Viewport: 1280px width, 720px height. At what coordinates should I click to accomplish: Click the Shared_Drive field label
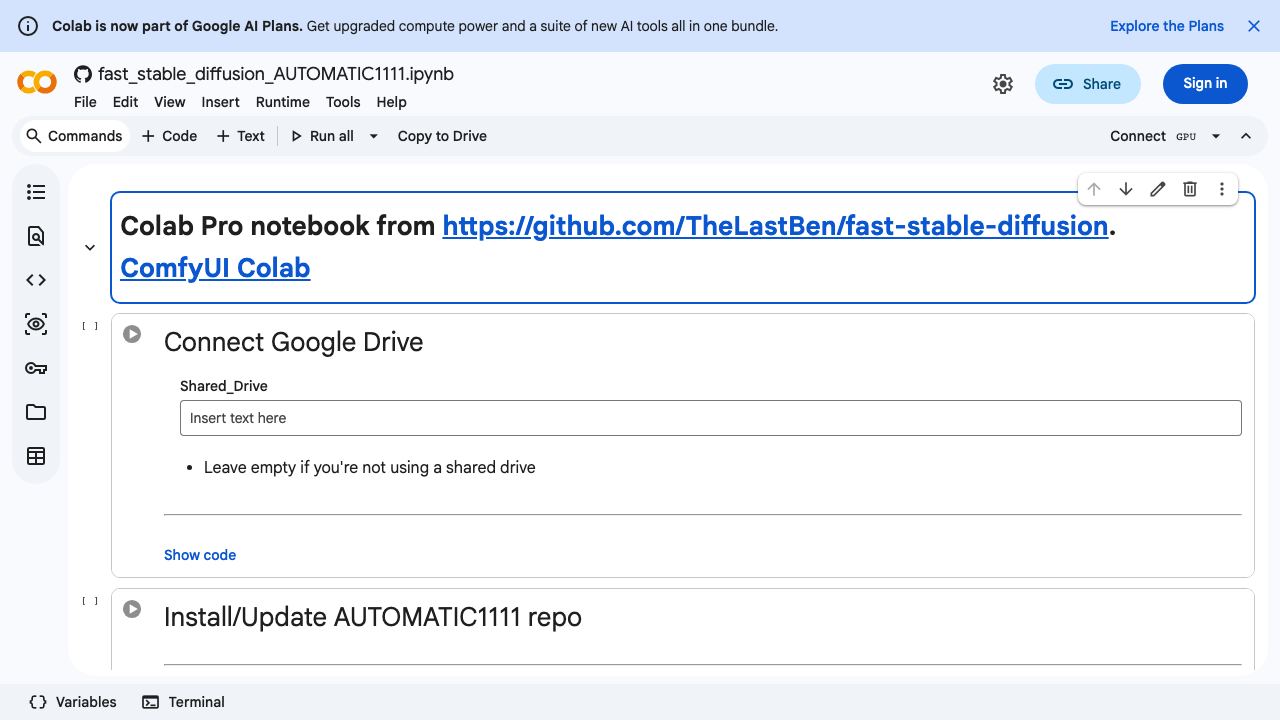[x=224, y=386]
